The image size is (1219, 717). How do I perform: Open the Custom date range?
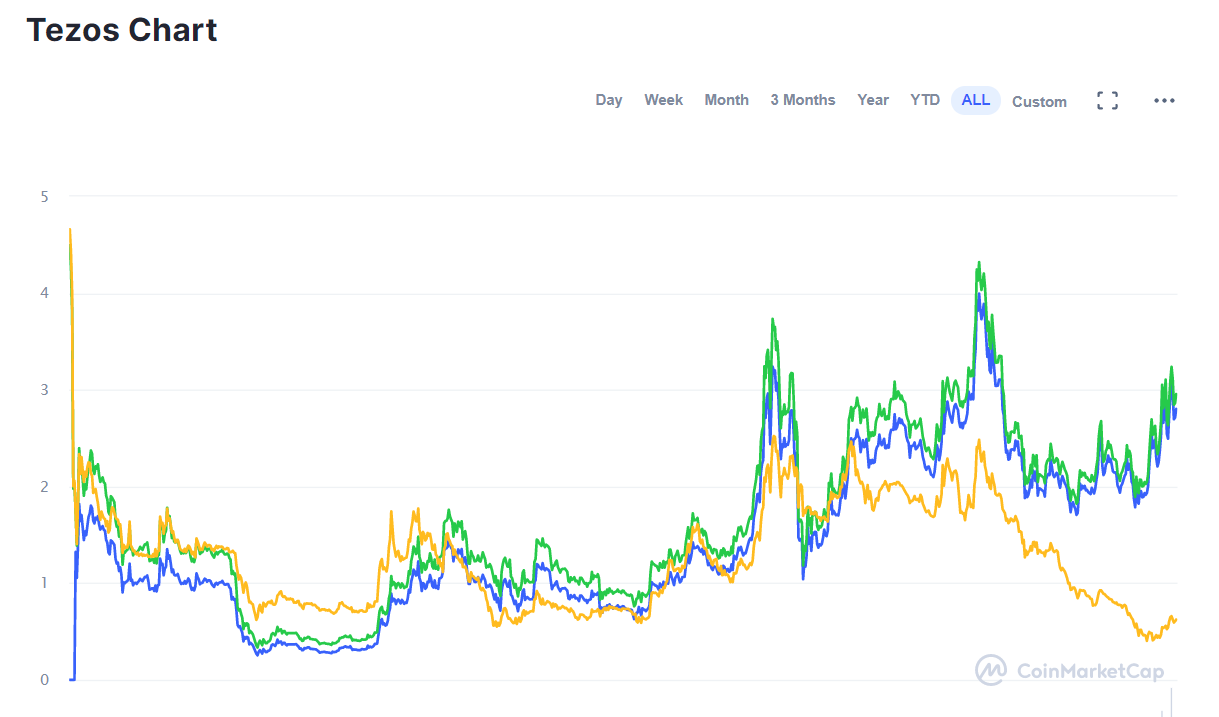tap(1039, 101)
